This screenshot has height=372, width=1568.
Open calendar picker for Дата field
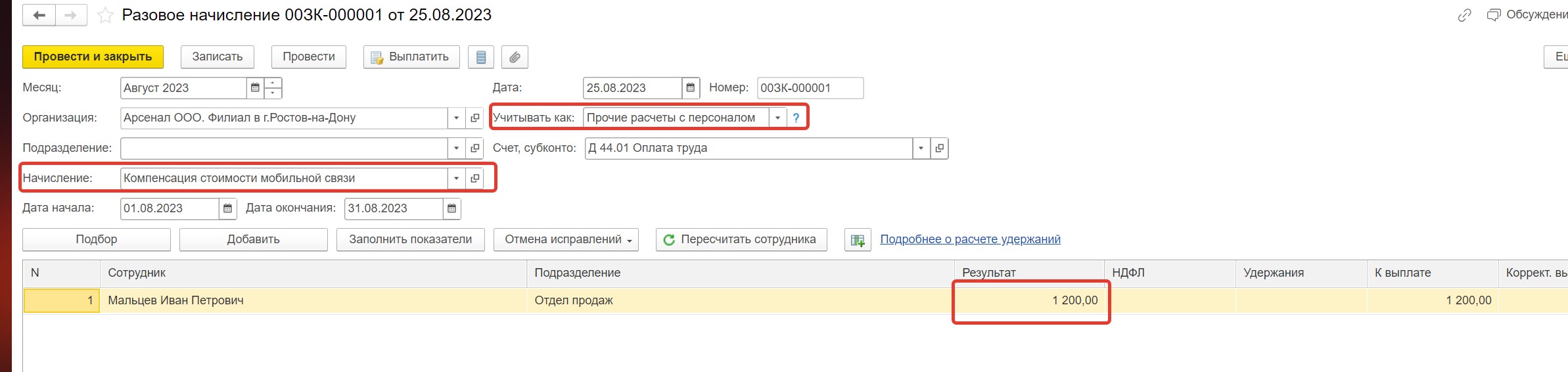click(x=690, y=87)
